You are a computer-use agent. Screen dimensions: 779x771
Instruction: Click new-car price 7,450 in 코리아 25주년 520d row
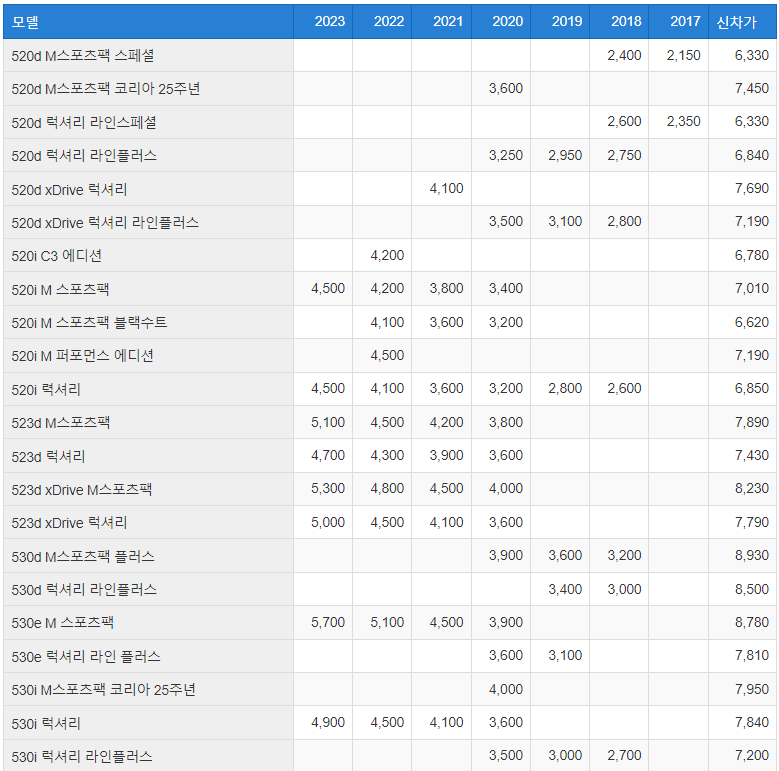pos(752,88)
